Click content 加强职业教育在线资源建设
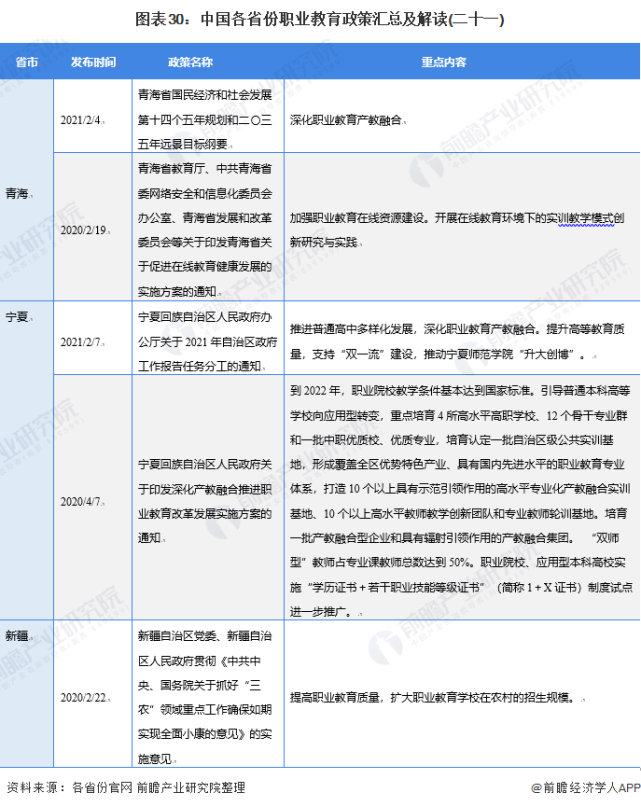The height and width of the screenshot is (807, 641). (x=457, y=230)
